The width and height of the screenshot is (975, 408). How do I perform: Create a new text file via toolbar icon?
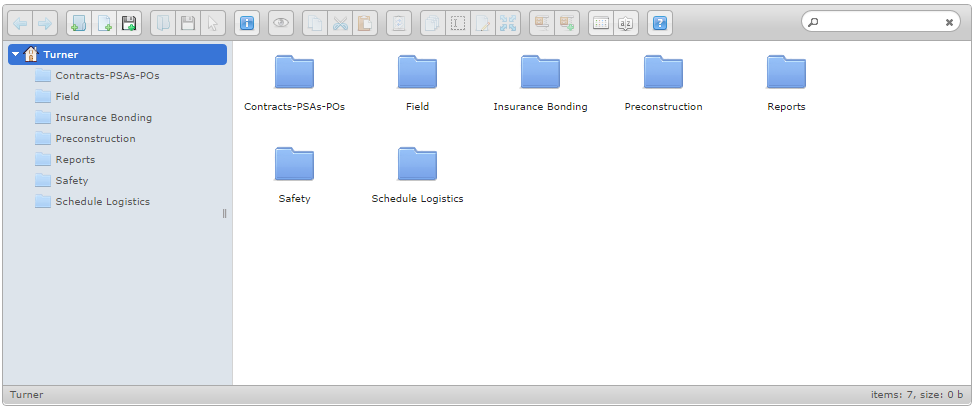pyautogui.click(x=104, y=24)
